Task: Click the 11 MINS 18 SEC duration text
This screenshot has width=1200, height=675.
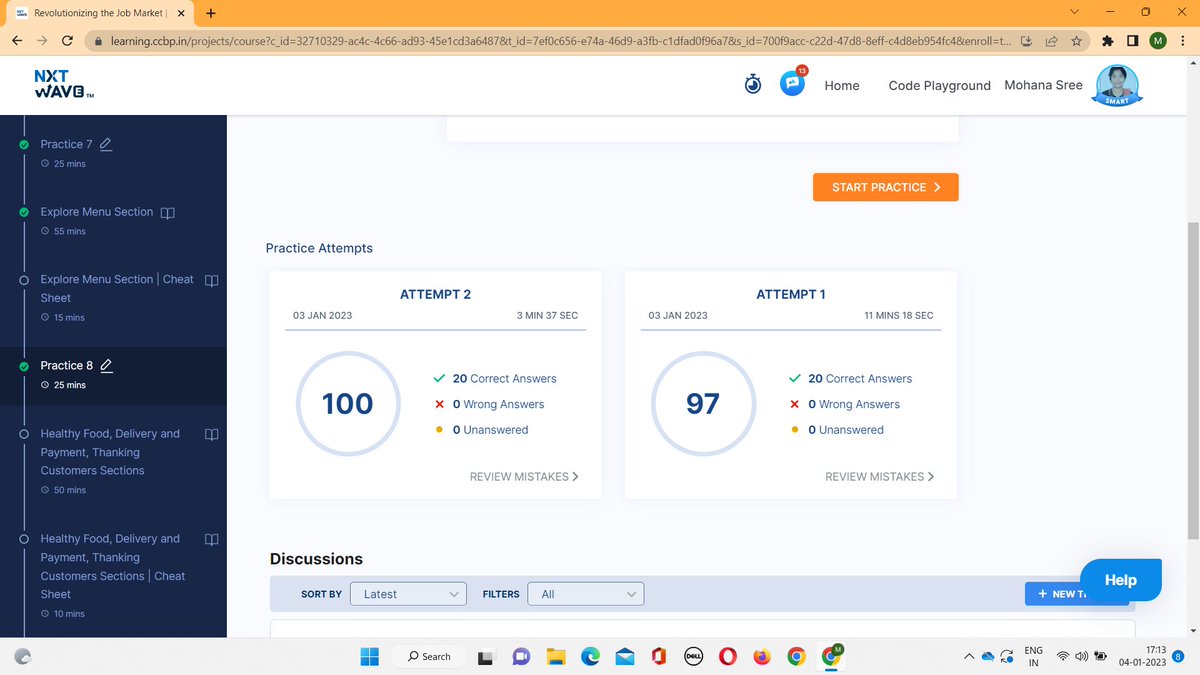Action: (899, 315)
